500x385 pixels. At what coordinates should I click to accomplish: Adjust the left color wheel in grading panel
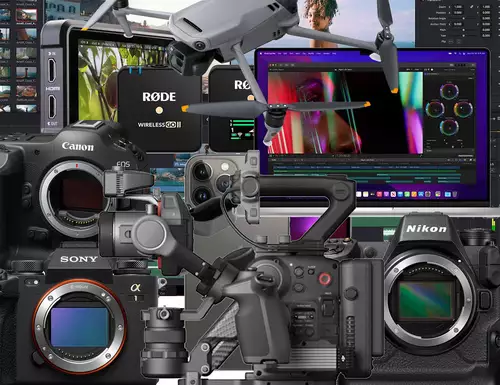coord(435,109)
